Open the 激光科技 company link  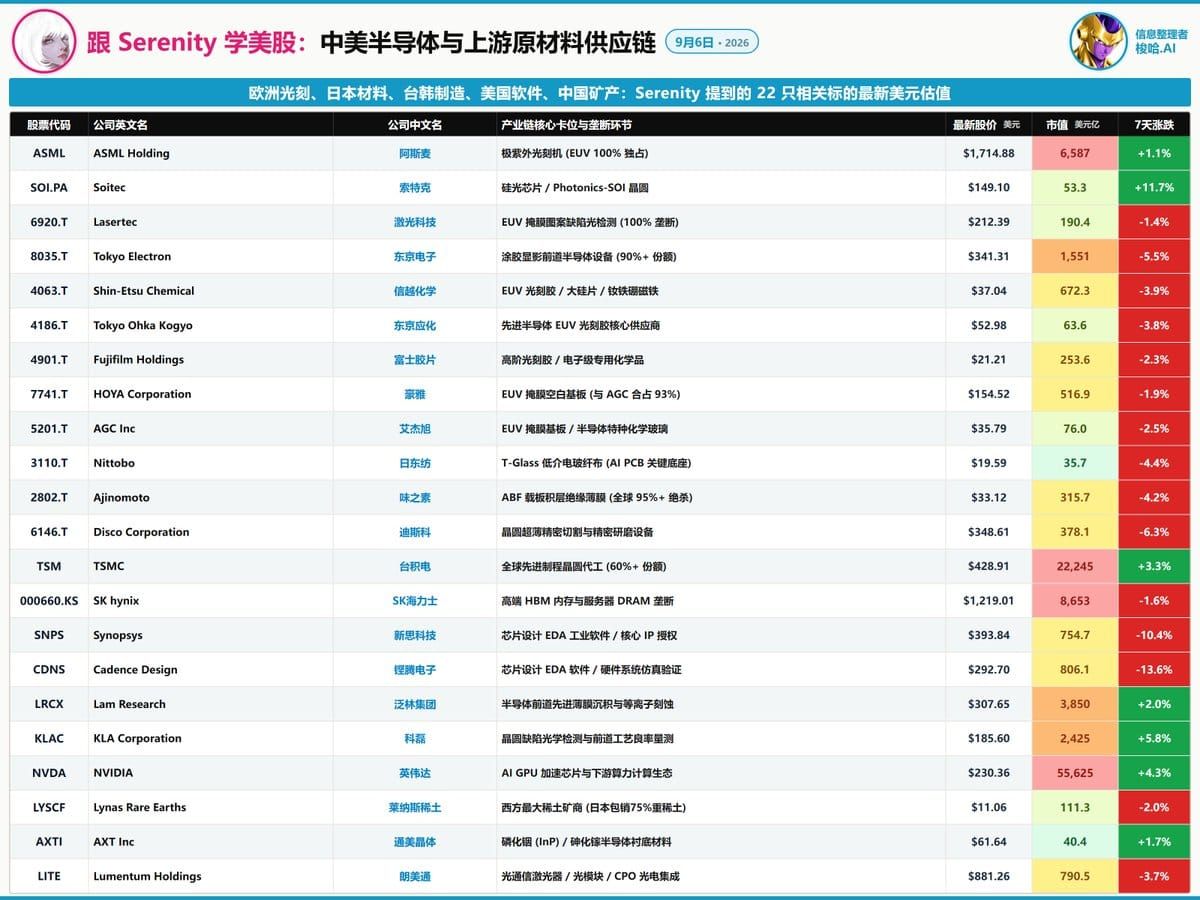pos(415,222)
